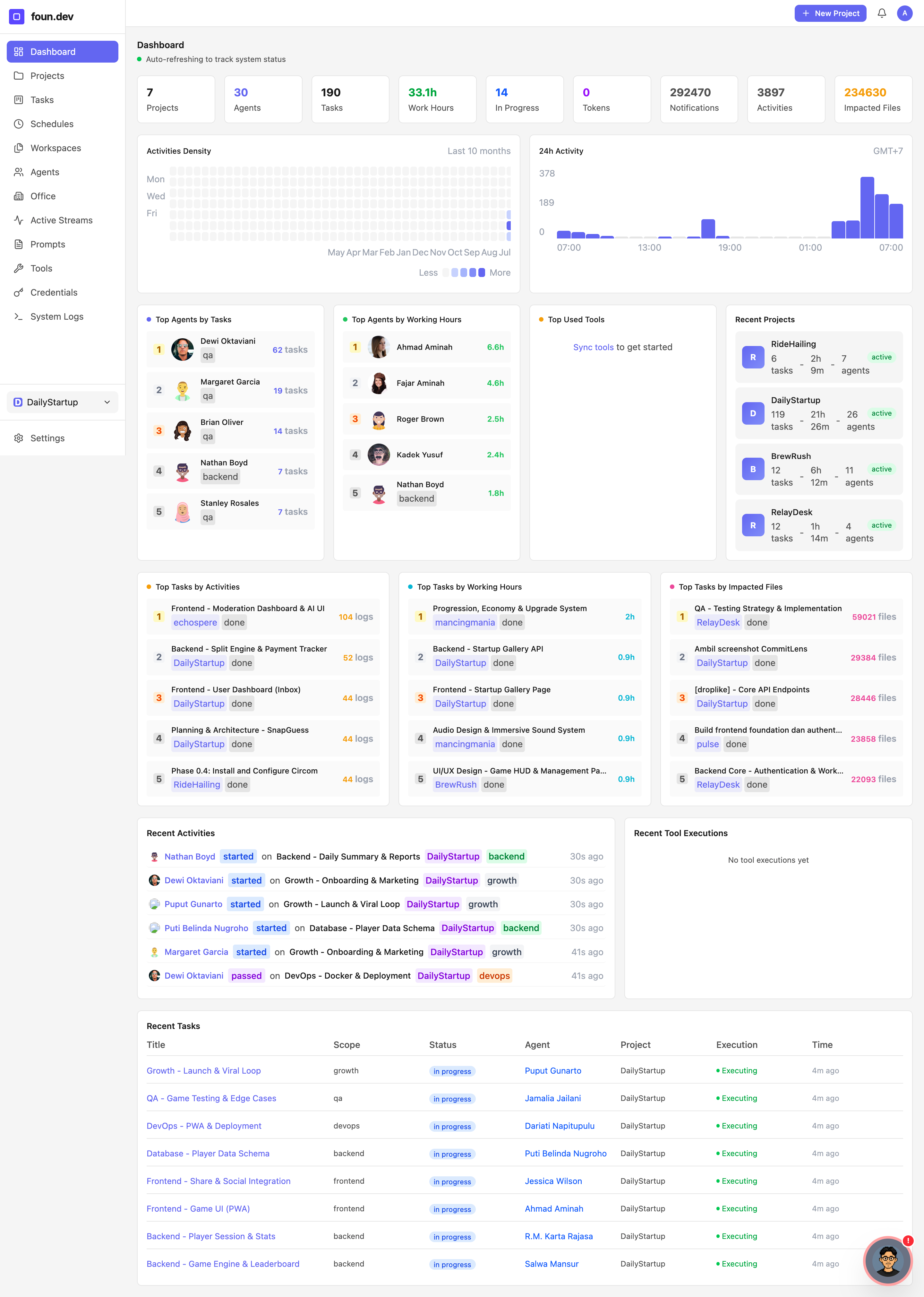Click the Credentials key icon
Screen dimensions: 924x1297
coord(19,292)
